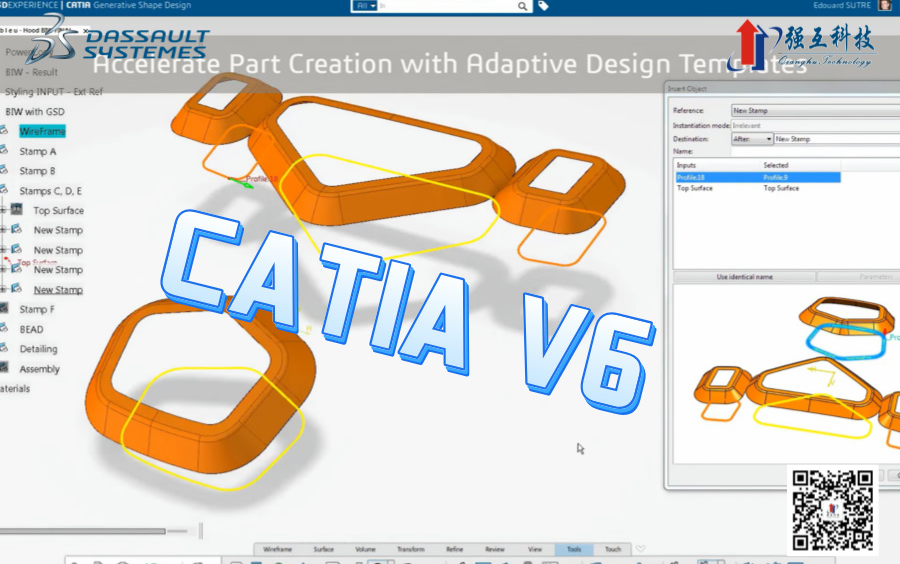Image resolution: width=900 pixels, height=564 pixels.
Task: Click the Name field in Insert Object
Action: point(815,151)
